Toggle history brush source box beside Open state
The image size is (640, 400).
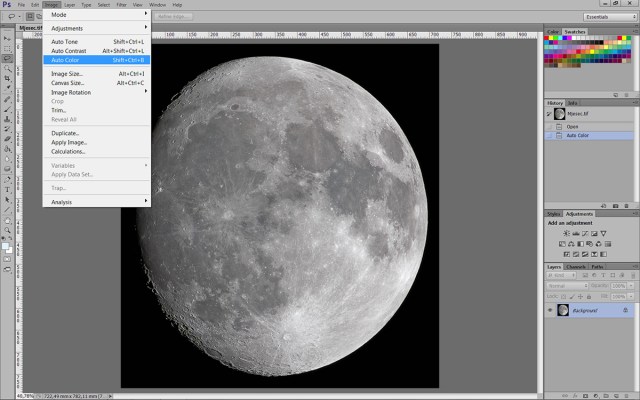pos(549,127)
